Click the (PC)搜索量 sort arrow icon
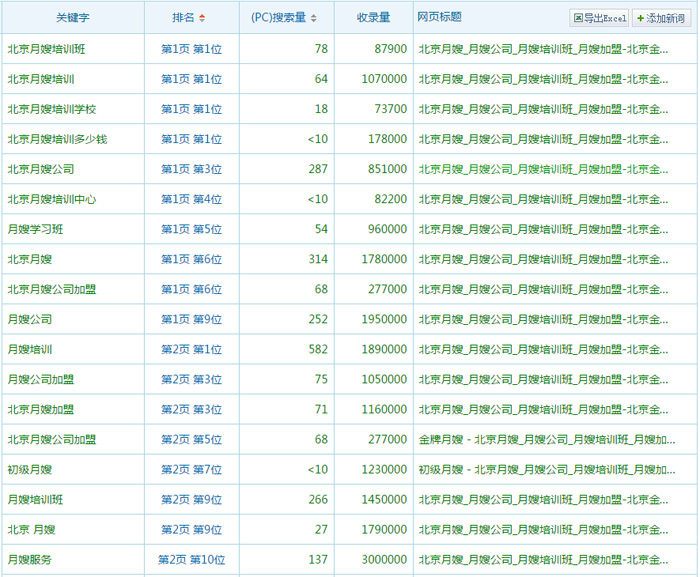Screen dimensions: 700x577 click(314, 18)
